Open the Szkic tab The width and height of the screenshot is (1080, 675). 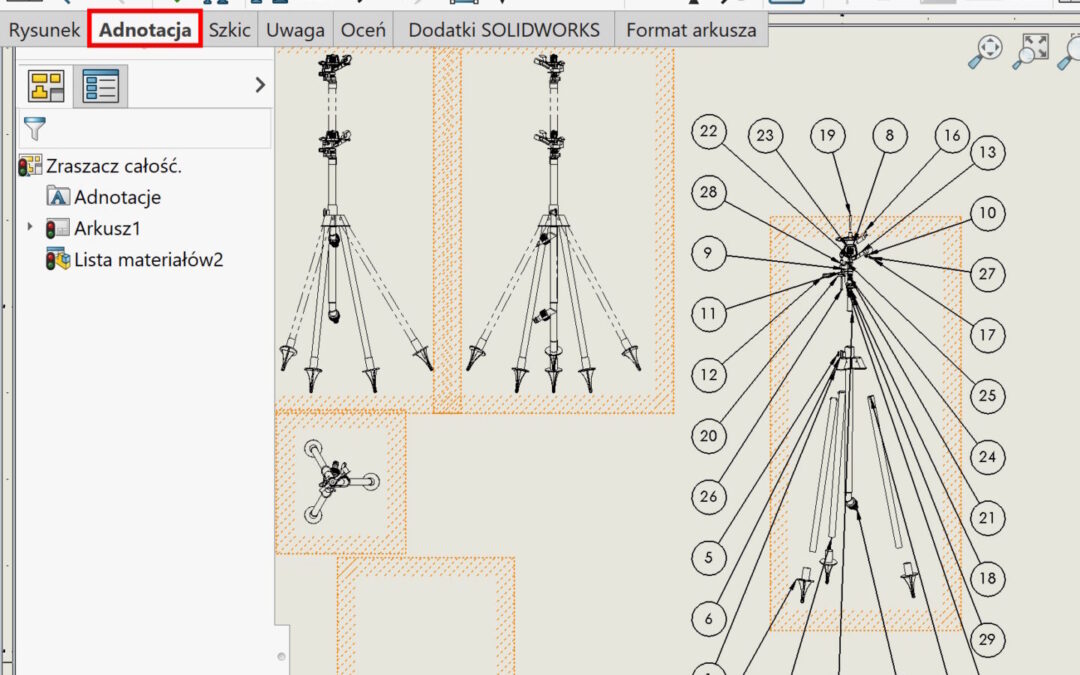[229, 30]
